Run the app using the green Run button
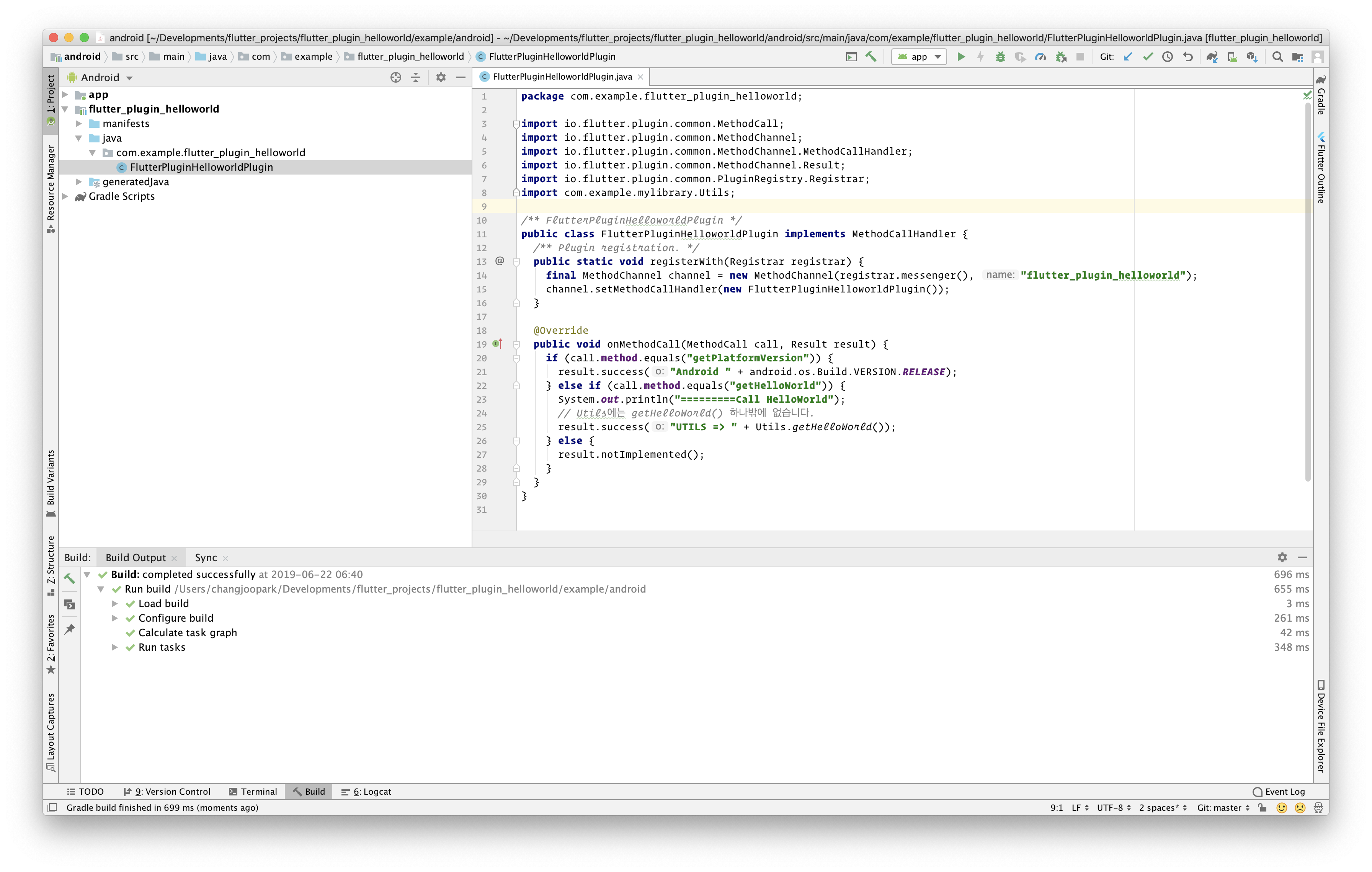The image size is (1372, 872). [x=961, y=56]
